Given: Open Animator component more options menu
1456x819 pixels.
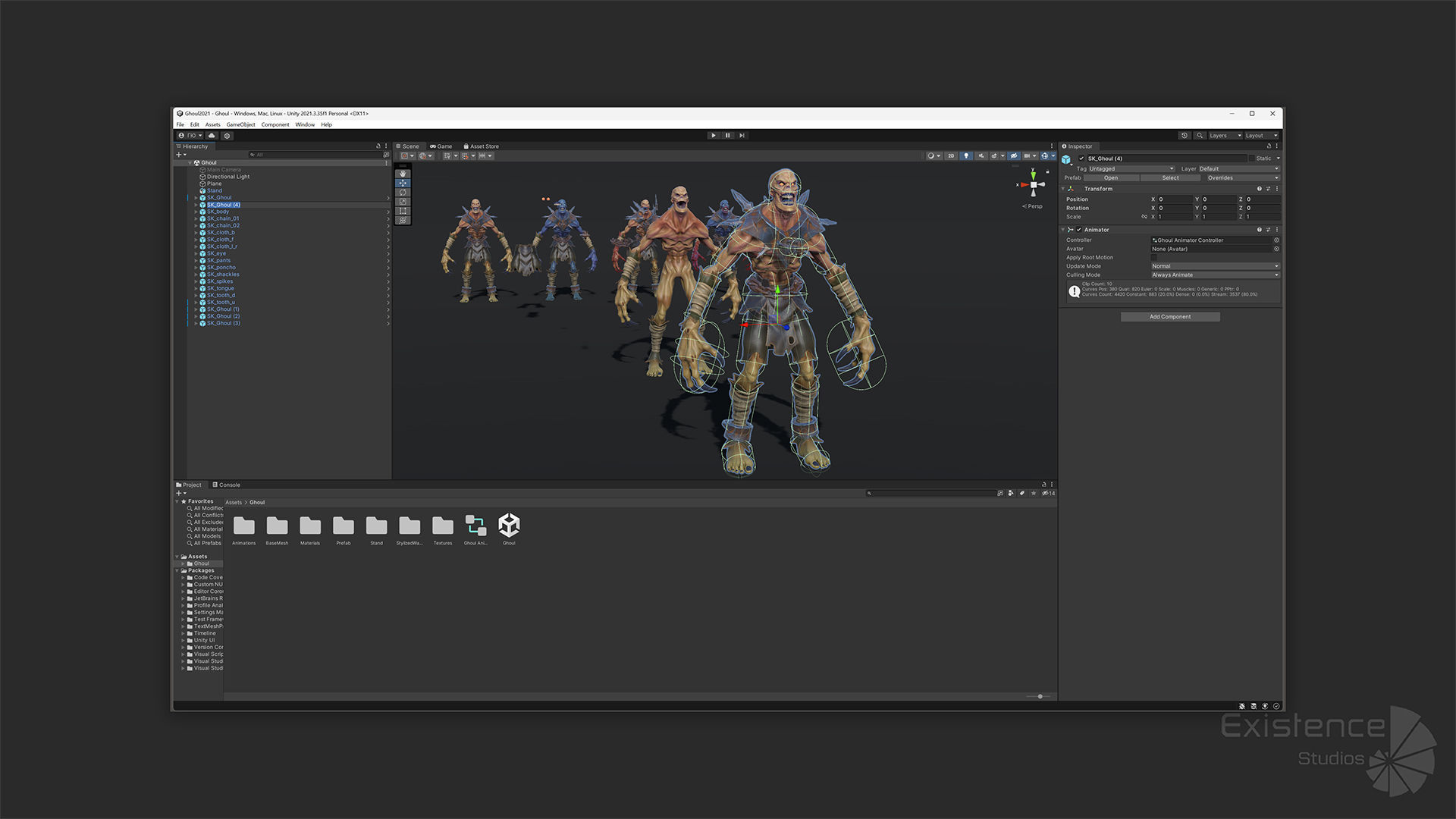Looking at the screenshot, I should [1277, 230].
